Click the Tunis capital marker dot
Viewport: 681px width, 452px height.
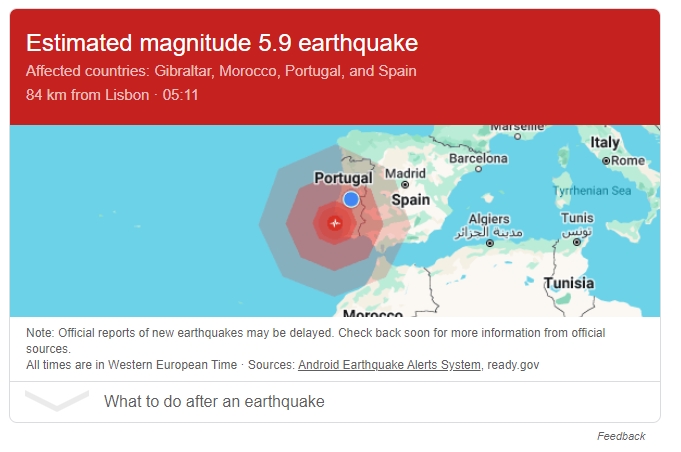point(577,241)
